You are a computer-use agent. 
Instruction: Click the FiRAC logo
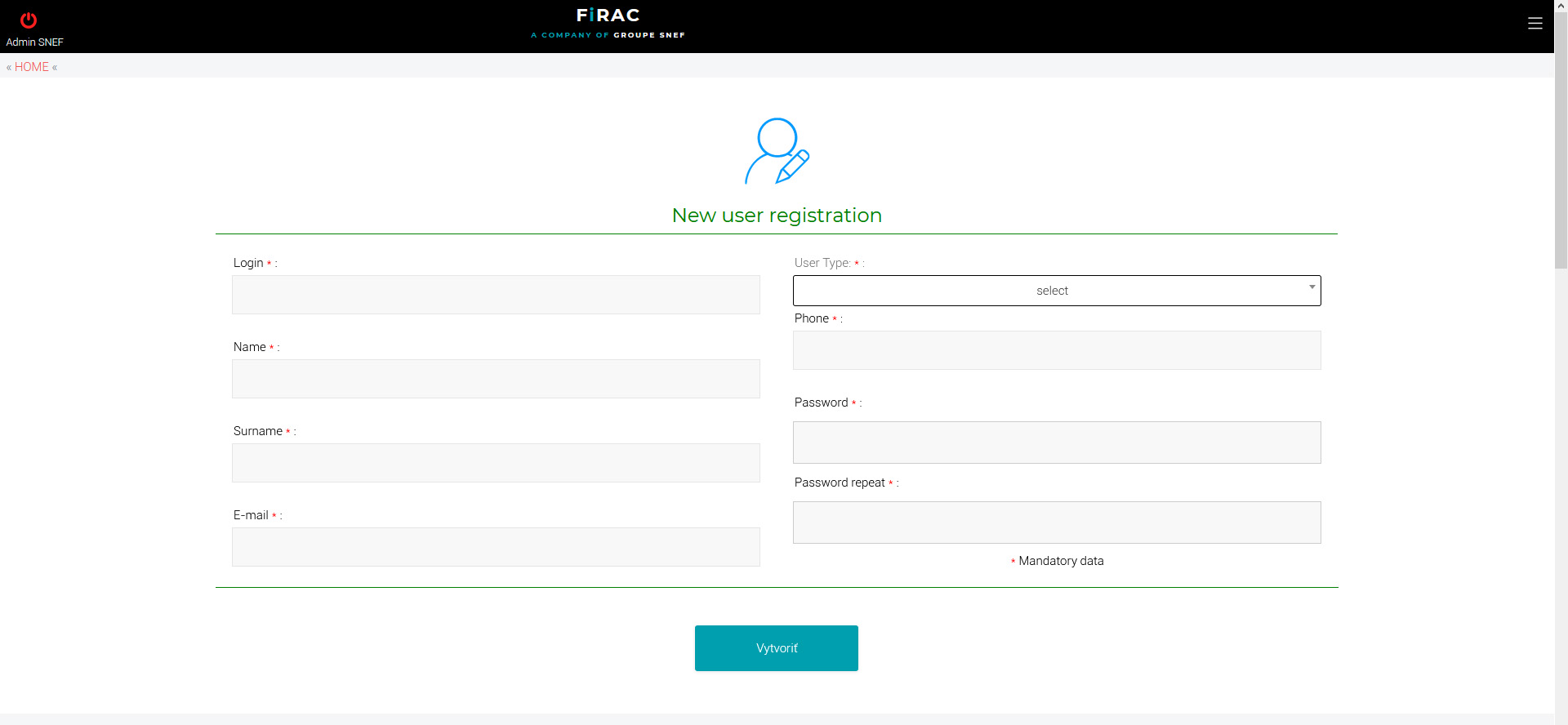(608, 16)
